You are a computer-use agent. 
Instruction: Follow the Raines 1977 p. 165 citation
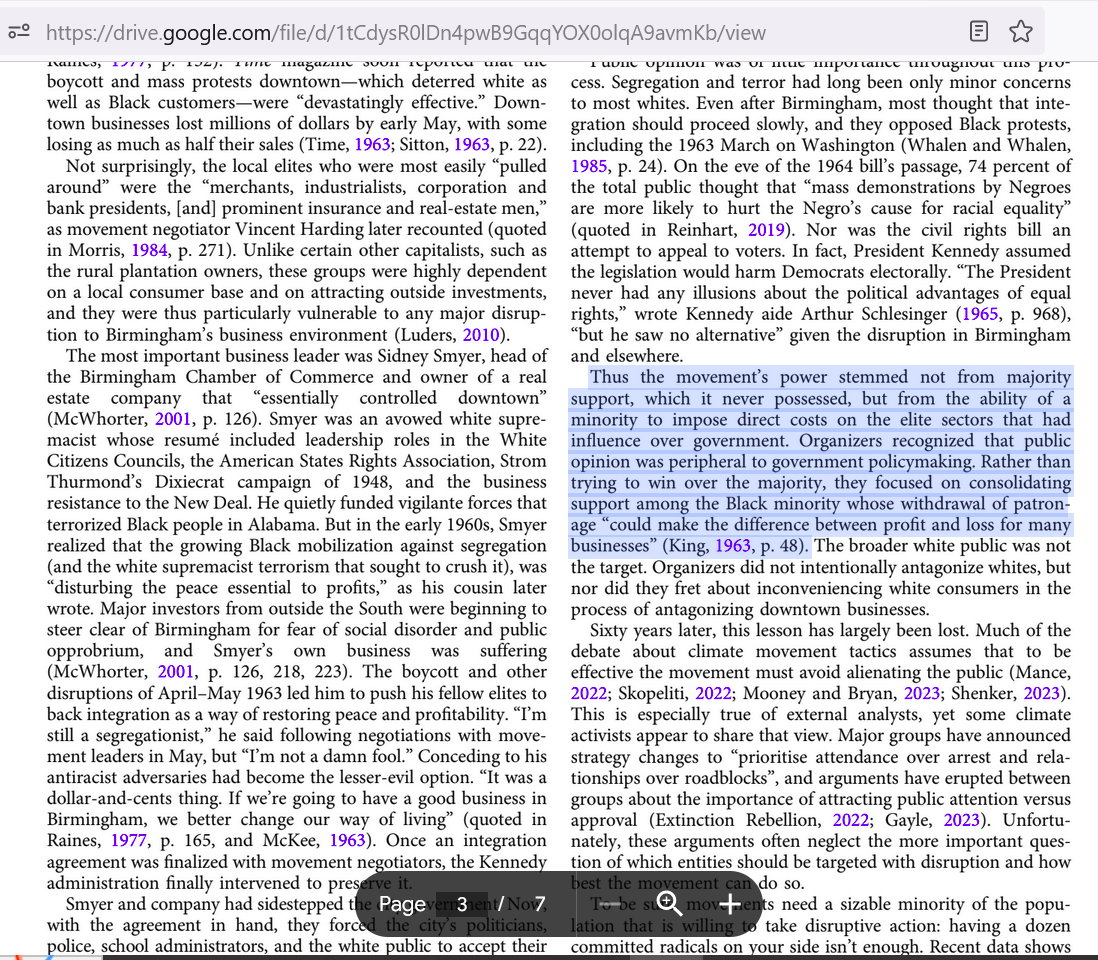tap(129, 840)
